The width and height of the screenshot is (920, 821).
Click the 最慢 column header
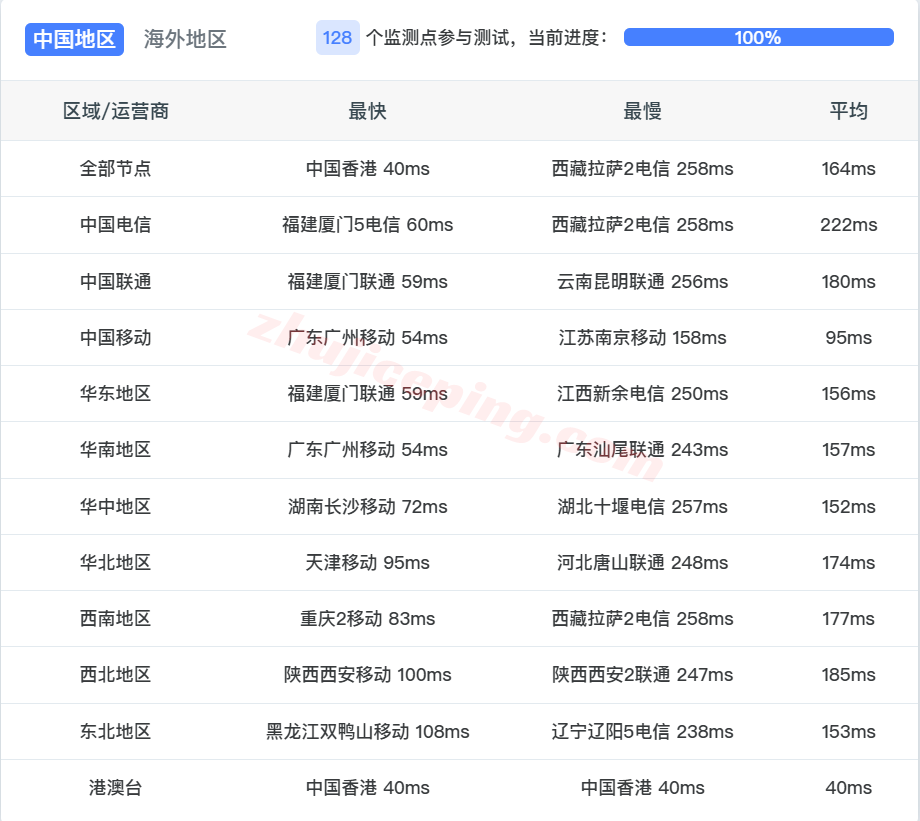click(x=642, y=111)
